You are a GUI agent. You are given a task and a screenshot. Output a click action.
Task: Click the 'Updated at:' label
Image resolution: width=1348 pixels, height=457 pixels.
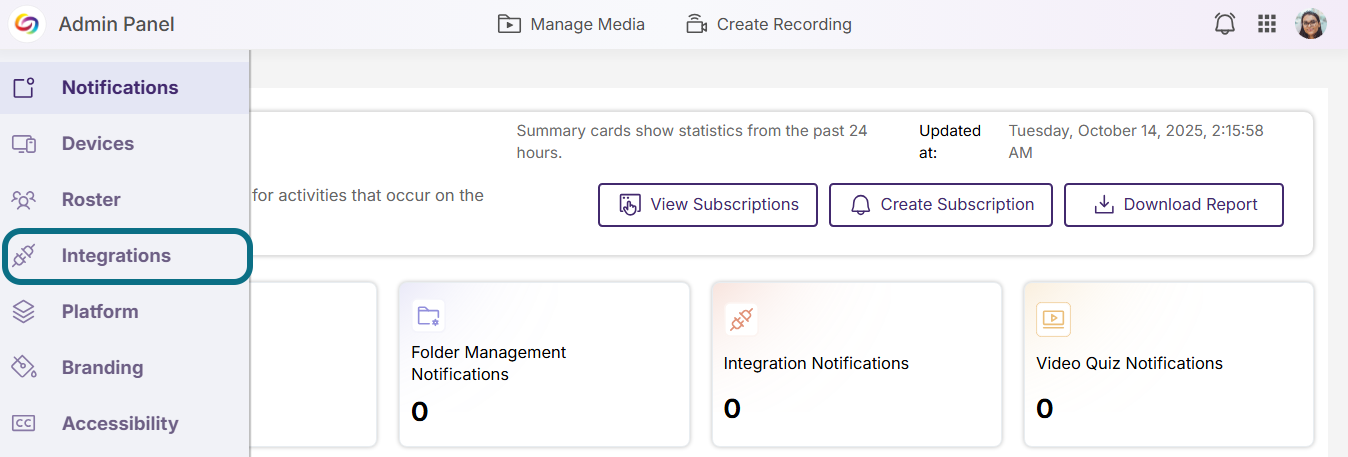[950, 142]
